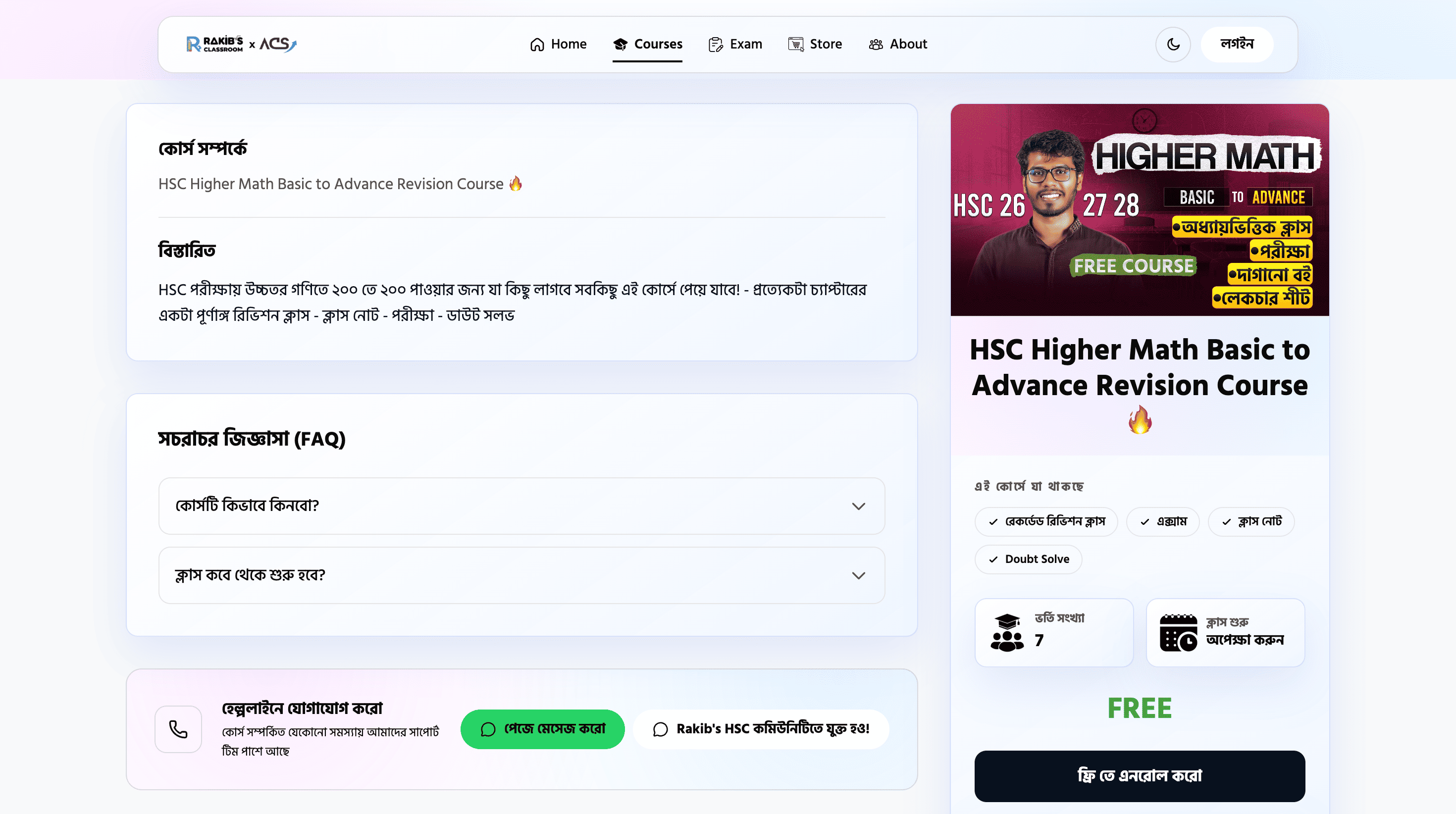Open the ক্লাস কবে থেকে শুরু হবে? FAQ question

click(x=521, y=575)
